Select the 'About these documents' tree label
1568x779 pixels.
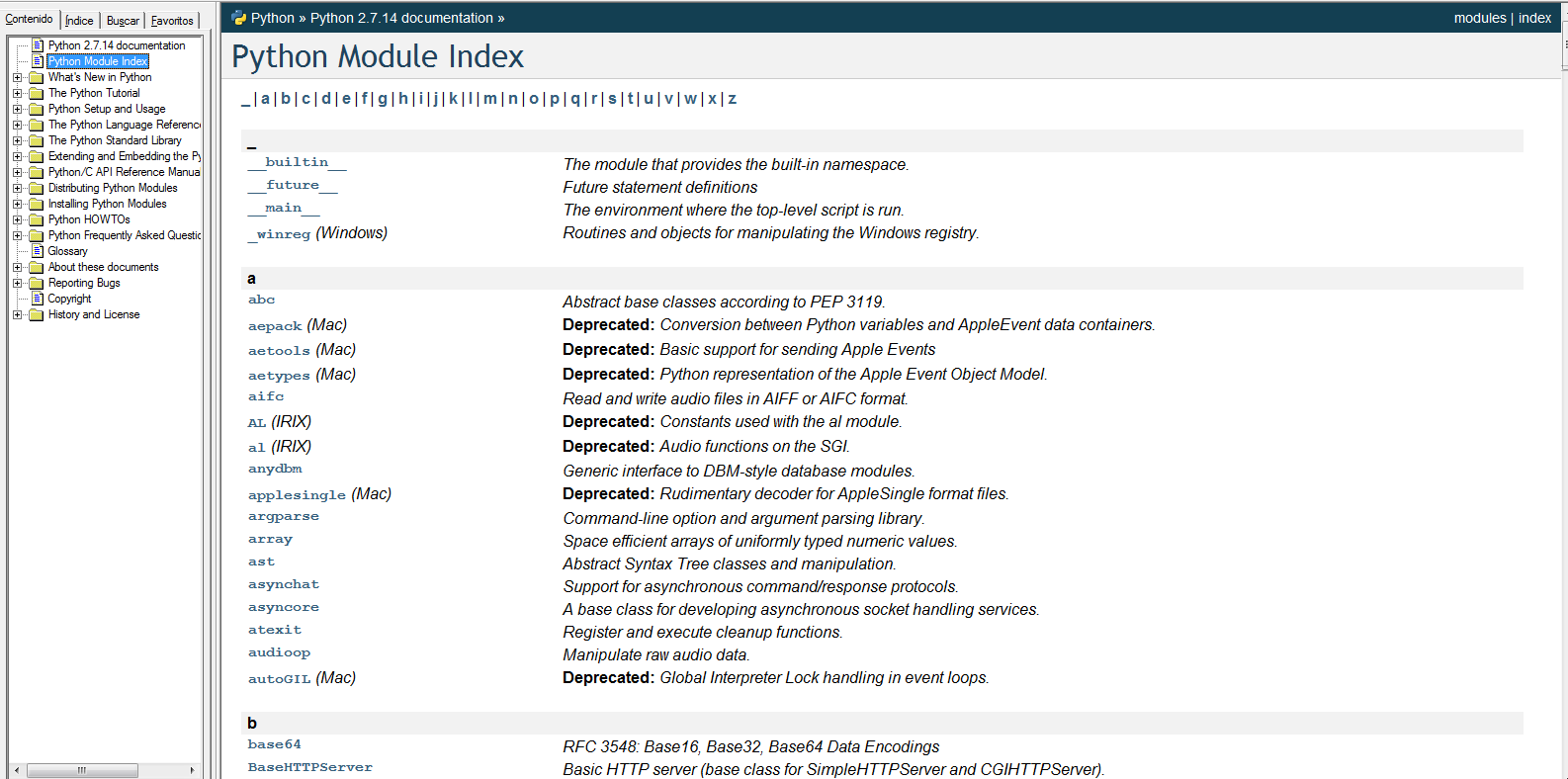pyautogui.click(x=103, y=267)
